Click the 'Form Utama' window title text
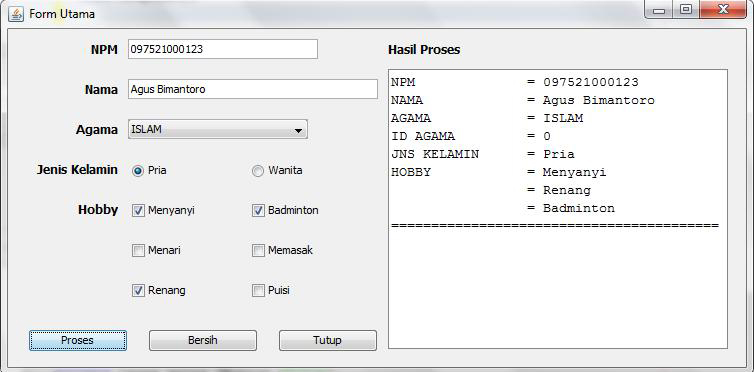The height and width of the screenshot is (372, 754). 62,14
